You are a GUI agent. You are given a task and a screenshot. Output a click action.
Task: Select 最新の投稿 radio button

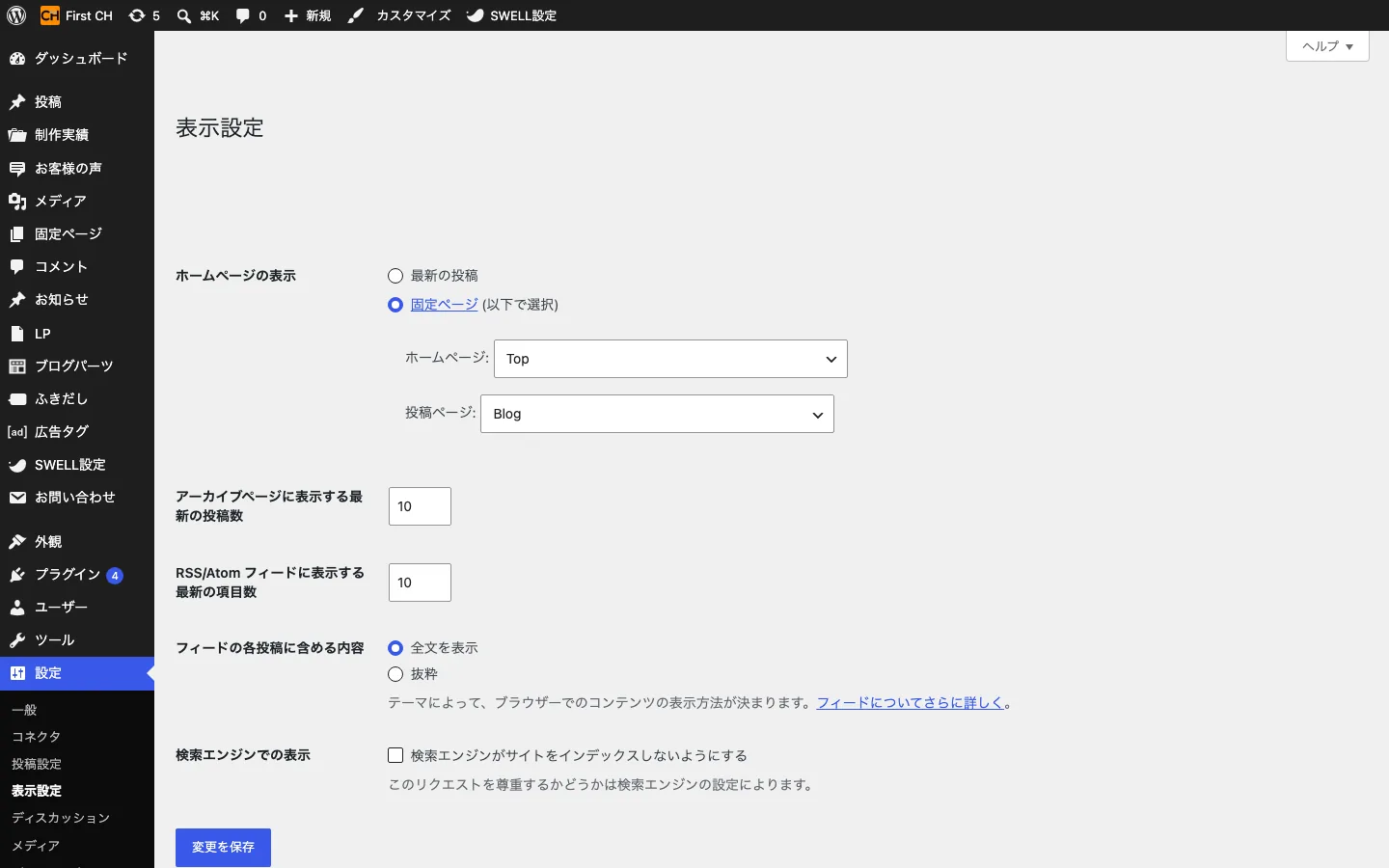pos(395,276)
